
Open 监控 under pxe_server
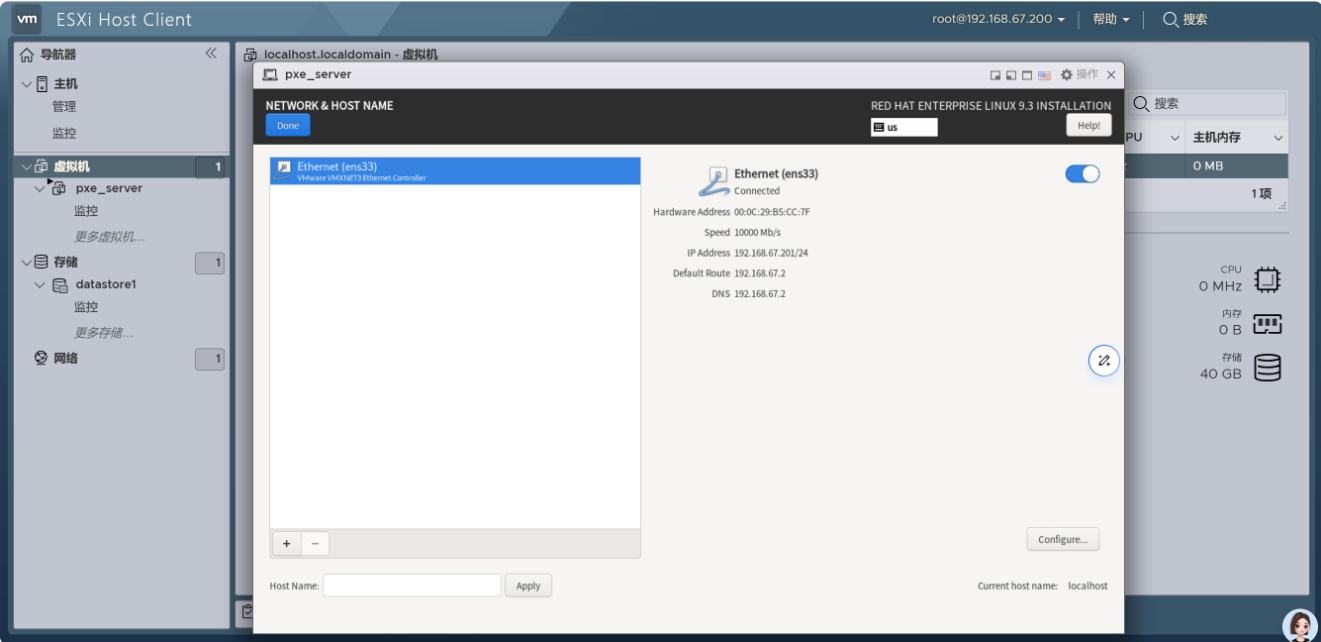[86, 211]
